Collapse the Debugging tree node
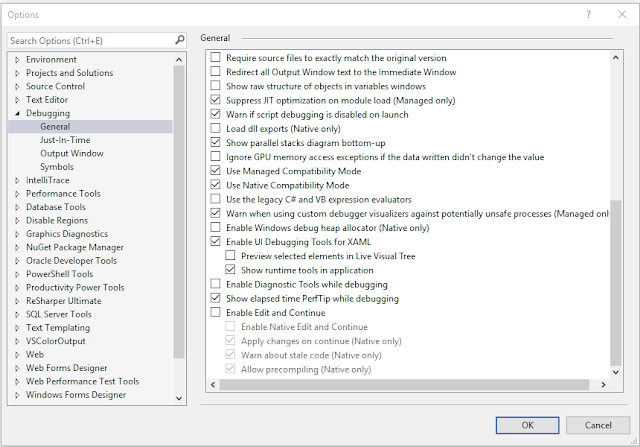640x447 pixels. pyautogui.click(x=17, y=114)
